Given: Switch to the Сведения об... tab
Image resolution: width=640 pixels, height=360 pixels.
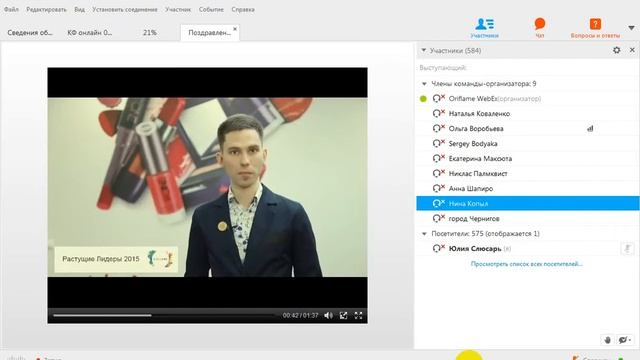Looking at the screenshot, I should (30, 33).
